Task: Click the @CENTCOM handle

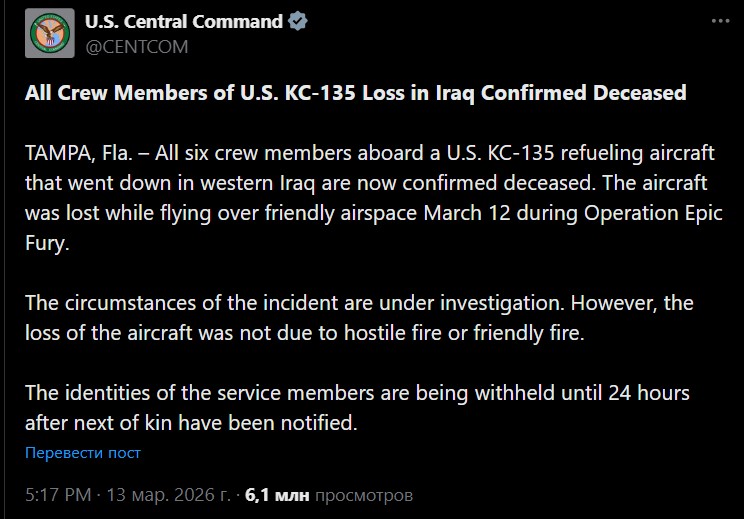Action: 136,46
